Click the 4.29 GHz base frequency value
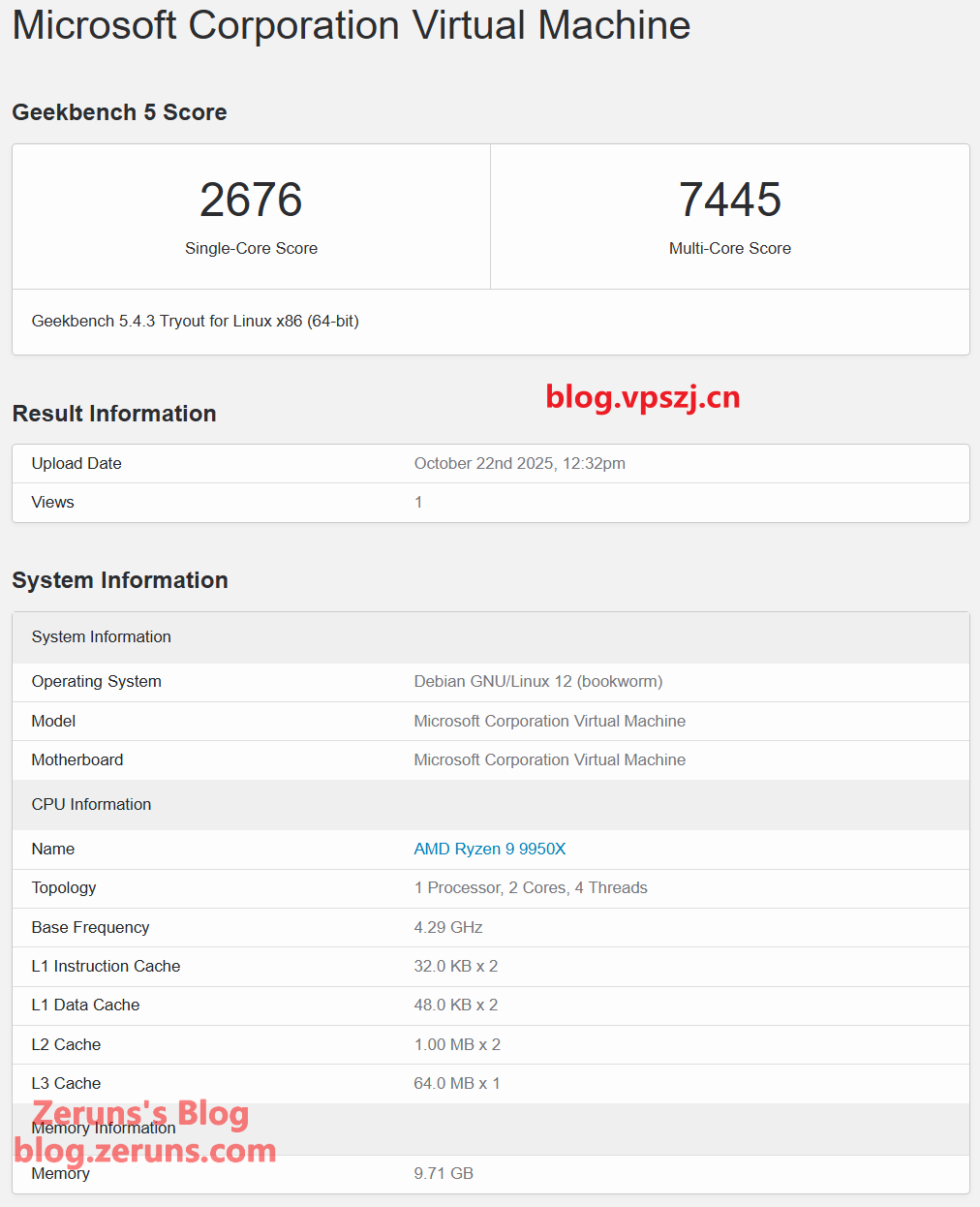 (x=447, y=927)
